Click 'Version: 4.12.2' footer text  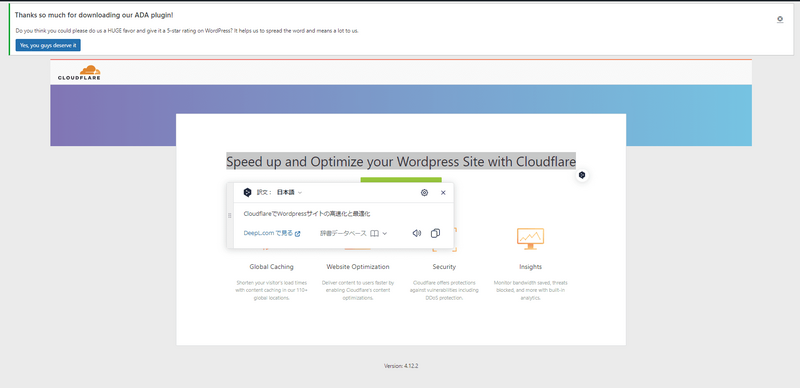[x=401, y=366]
